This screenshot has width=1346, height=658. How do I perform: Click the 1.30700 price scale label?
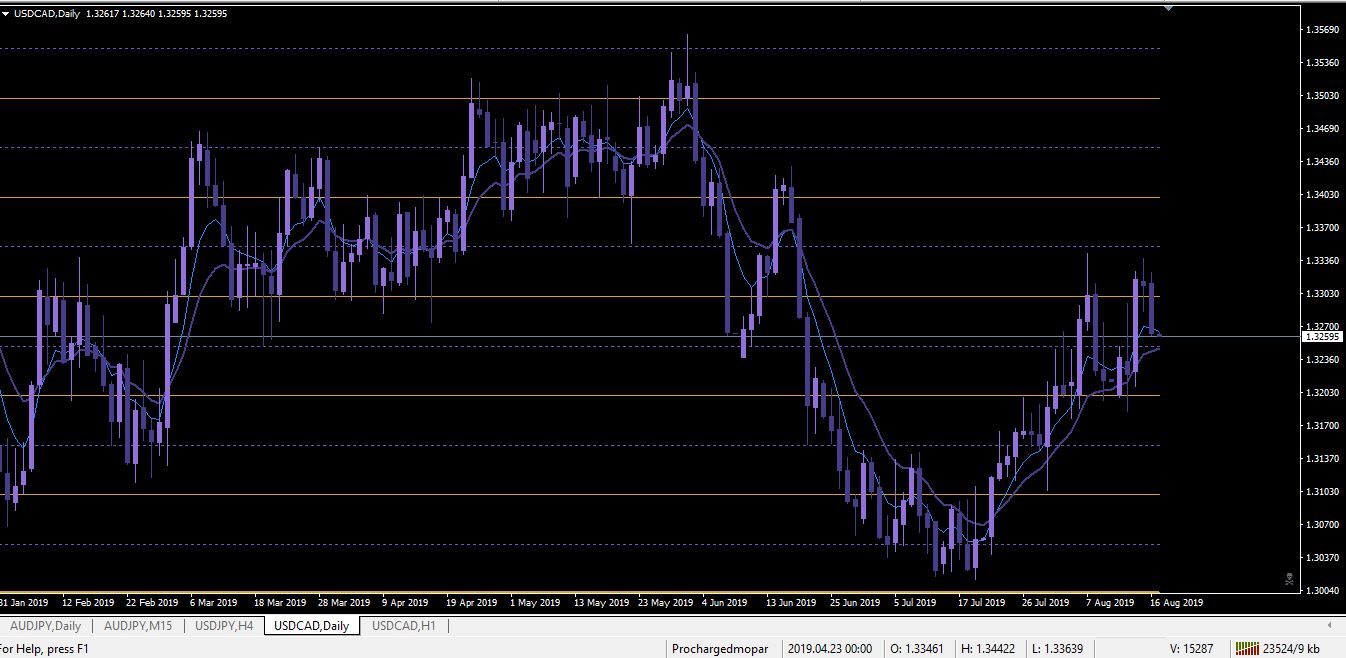tap(1323, 524)
